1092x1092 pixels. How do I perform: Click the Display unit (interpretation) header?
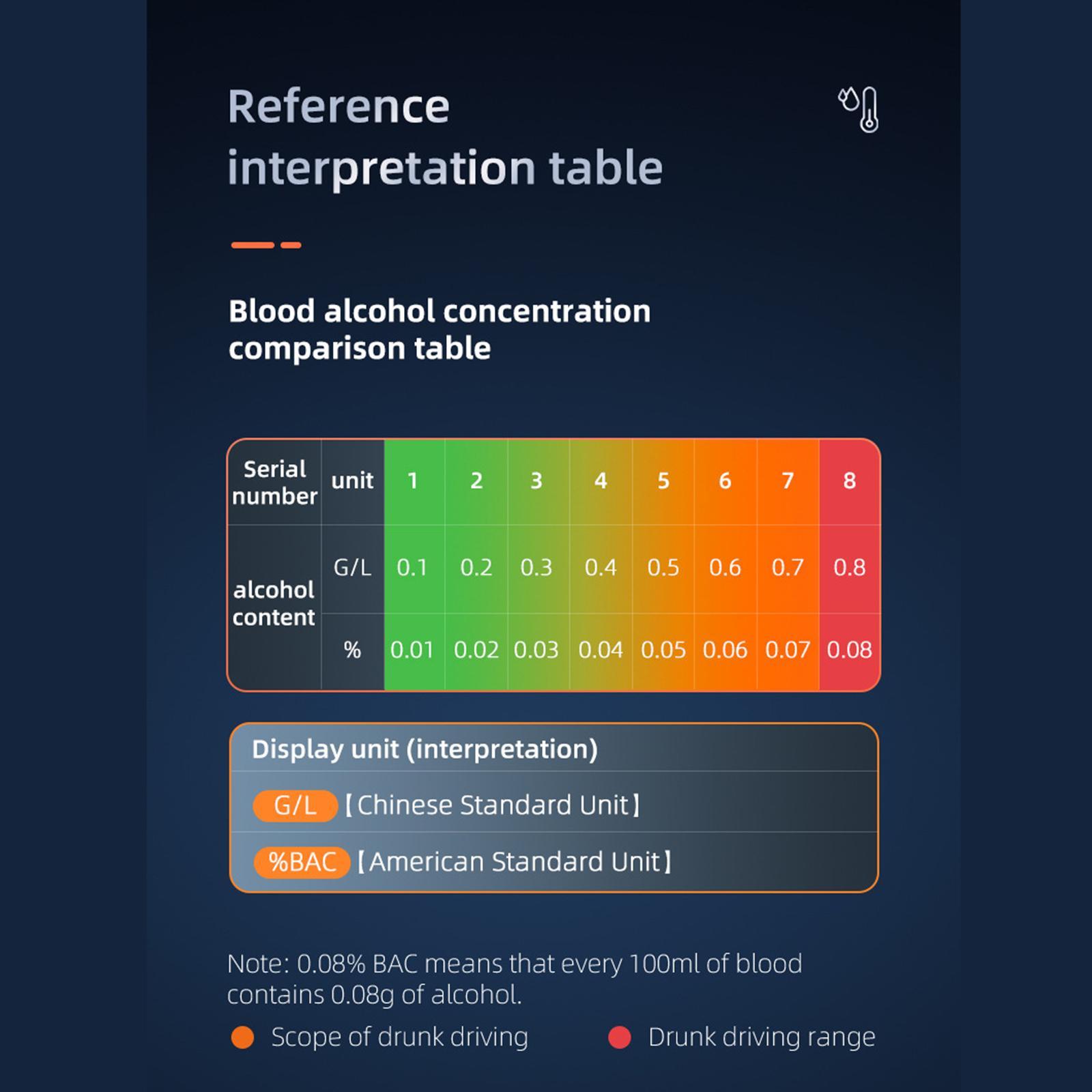click(425, 749)
